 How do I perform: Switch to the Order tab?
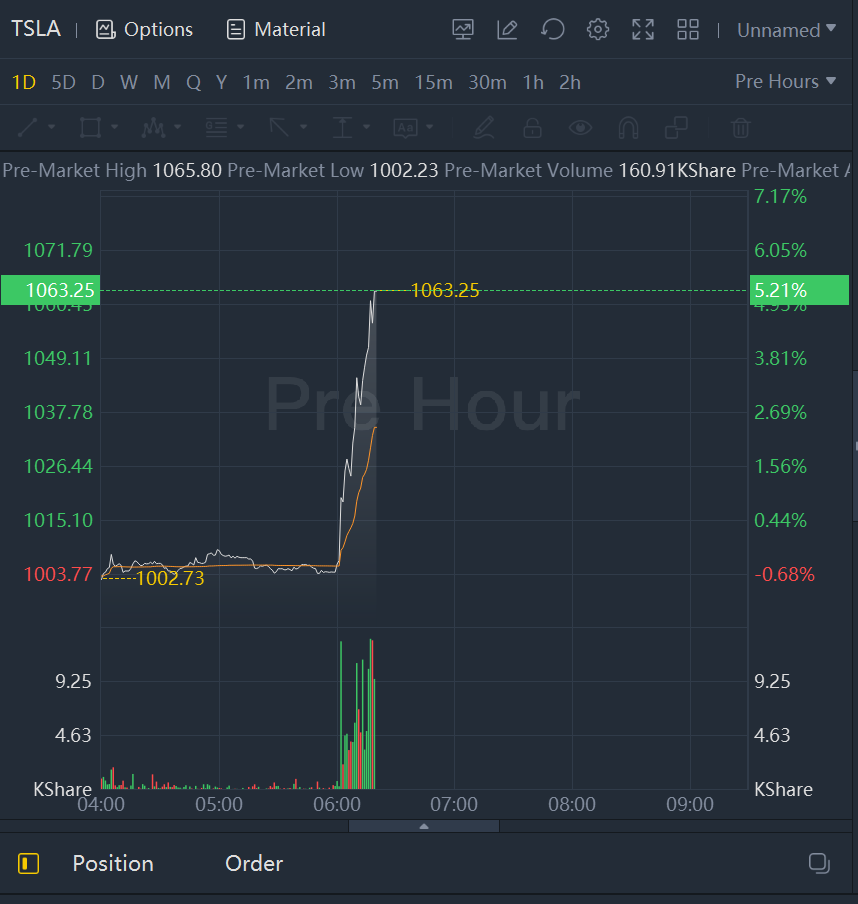254,863
